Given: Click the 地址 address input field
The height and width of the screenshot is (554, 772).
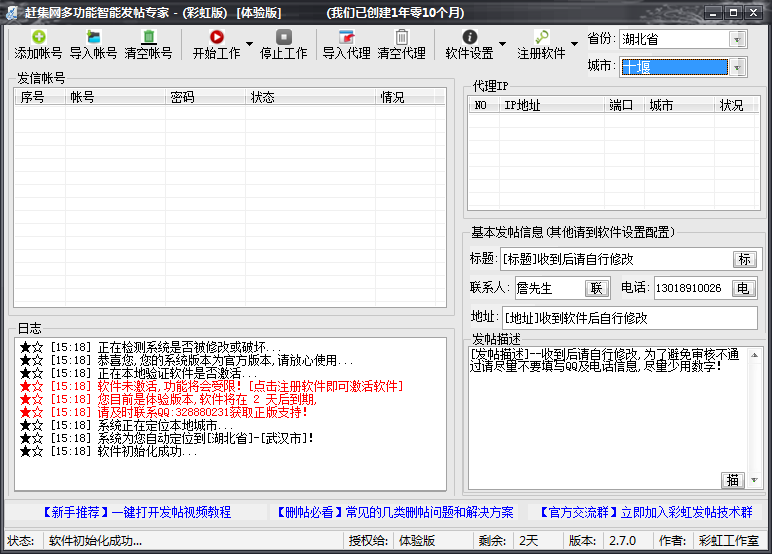Looking at the screenshot, I should (627, 318).
